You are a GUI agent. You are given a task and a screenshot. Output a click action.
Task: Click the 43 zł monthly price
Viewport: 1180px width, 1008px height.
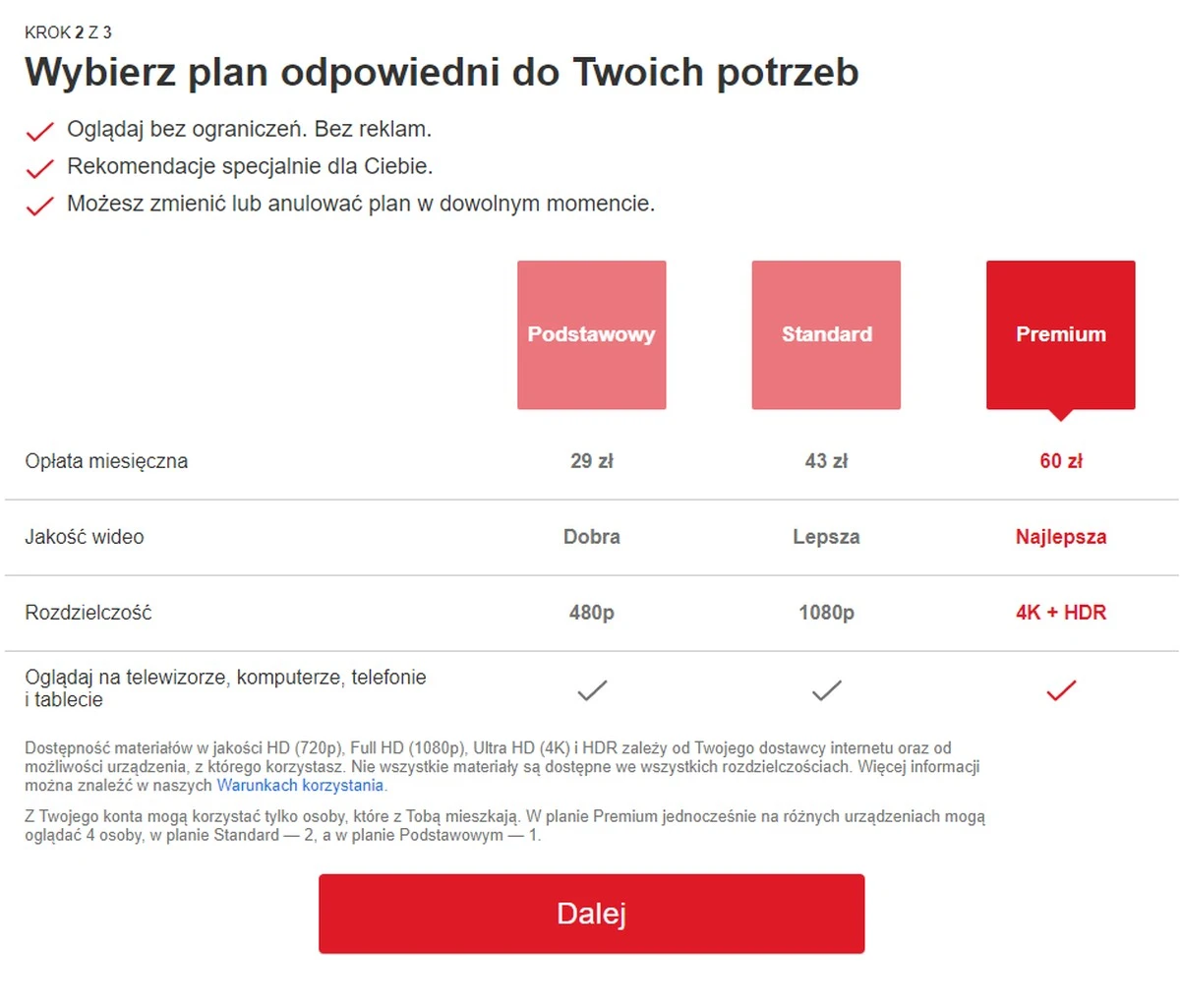point(826,461)
